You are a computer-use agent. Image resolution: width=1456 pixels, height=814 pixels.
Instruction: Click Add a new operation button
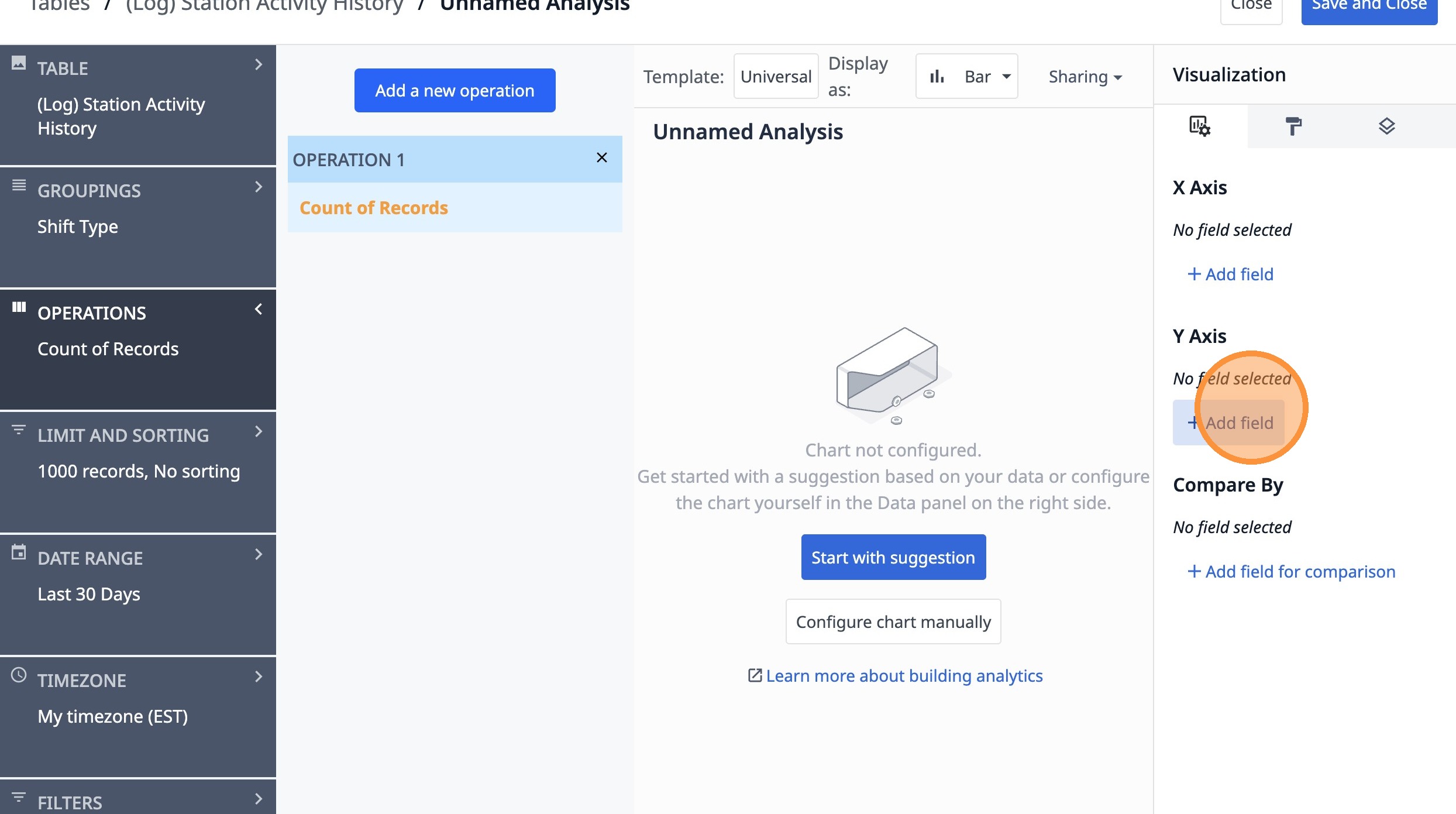[455, 91]
